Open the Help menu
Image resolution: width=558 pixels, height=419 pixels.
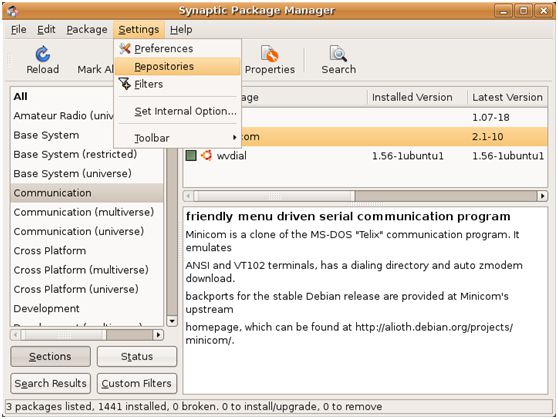click(x=181, y=30)
